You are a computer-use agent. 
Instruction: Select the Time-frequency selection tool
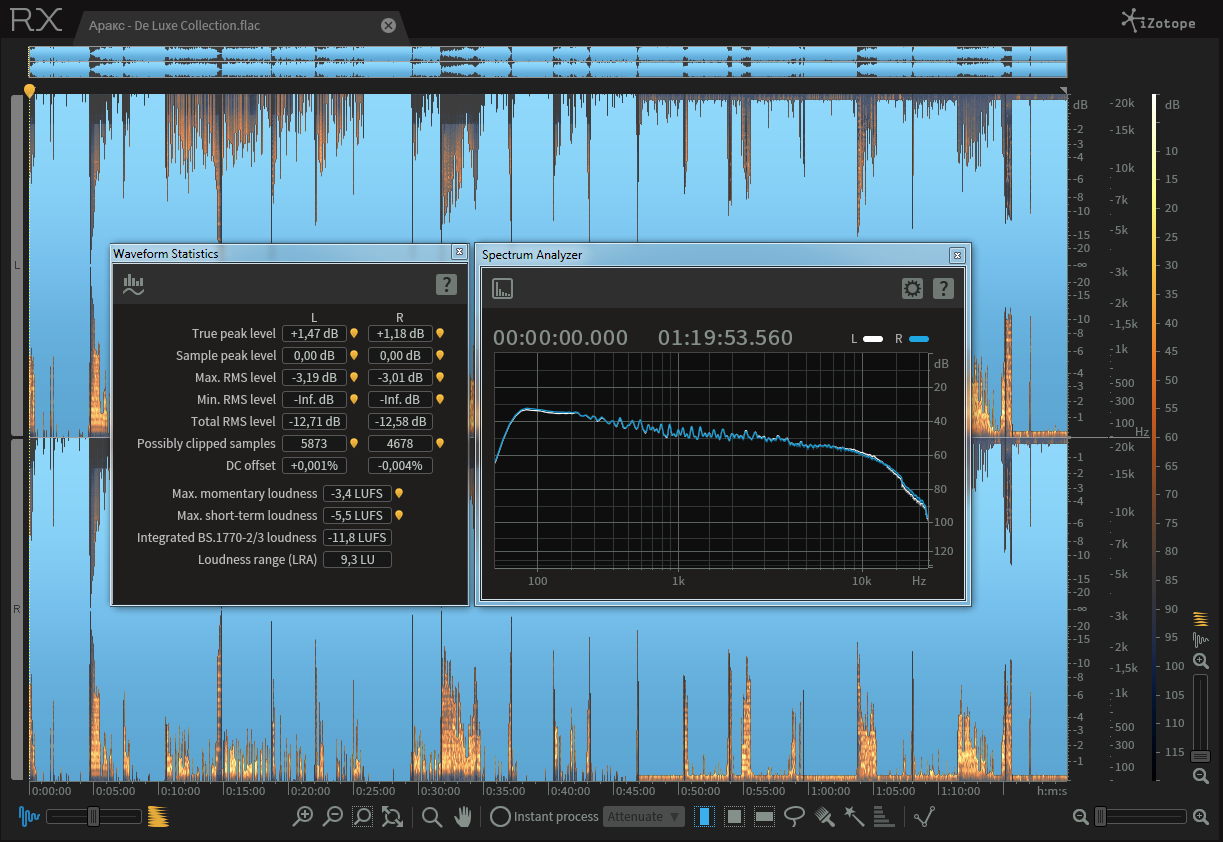pyautogui.click(x=735, y=817)
